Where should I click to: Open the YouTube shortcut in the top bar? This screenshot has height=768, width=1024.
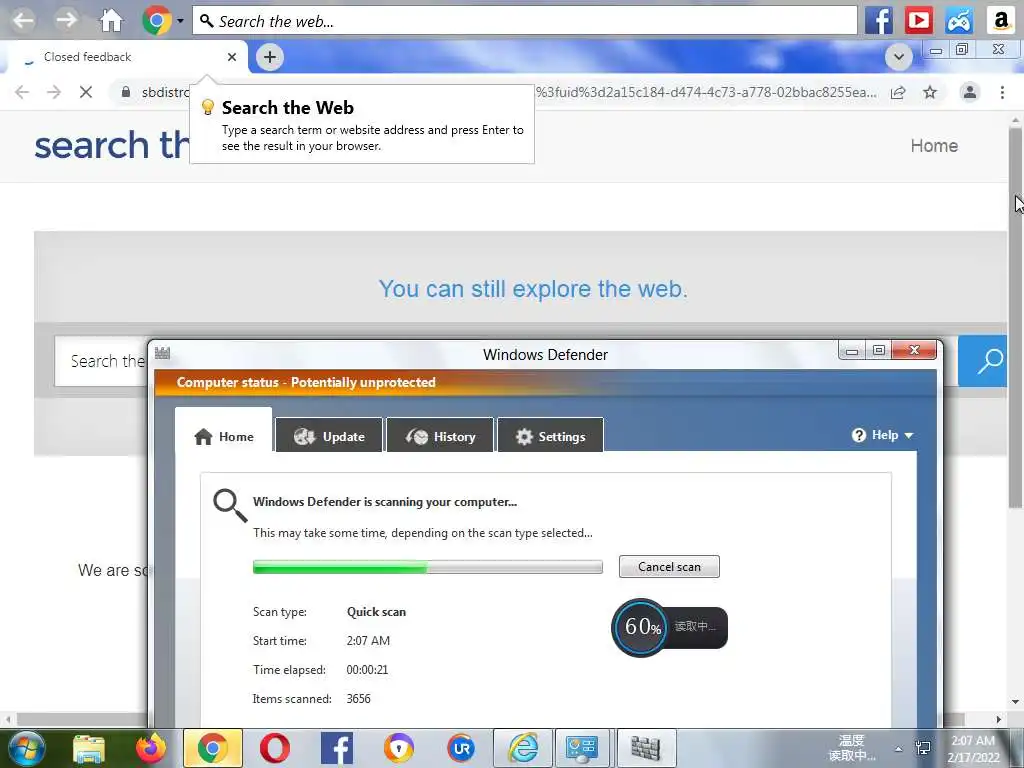tap(919, 21)
